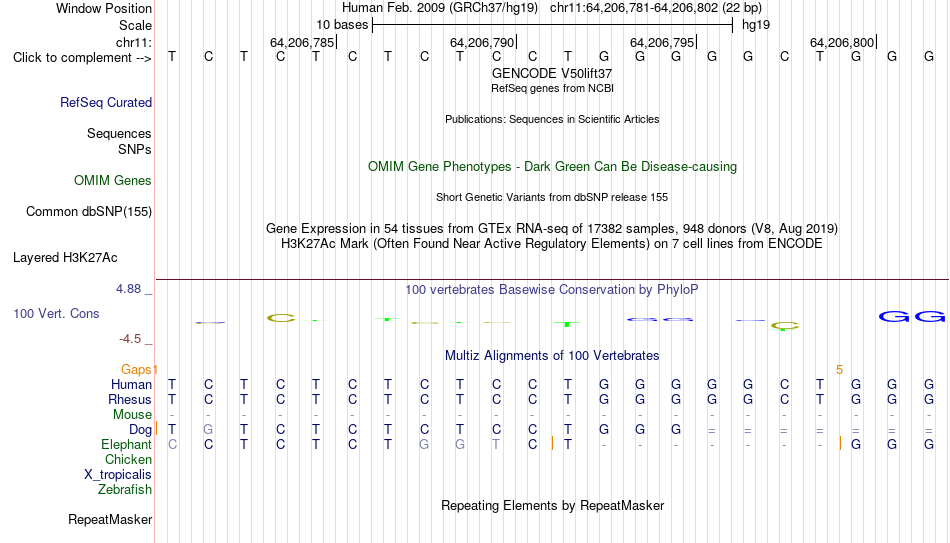Click the orange gap count 5
The width and height of the screenshot is (950, 543).
click(839, 370)
